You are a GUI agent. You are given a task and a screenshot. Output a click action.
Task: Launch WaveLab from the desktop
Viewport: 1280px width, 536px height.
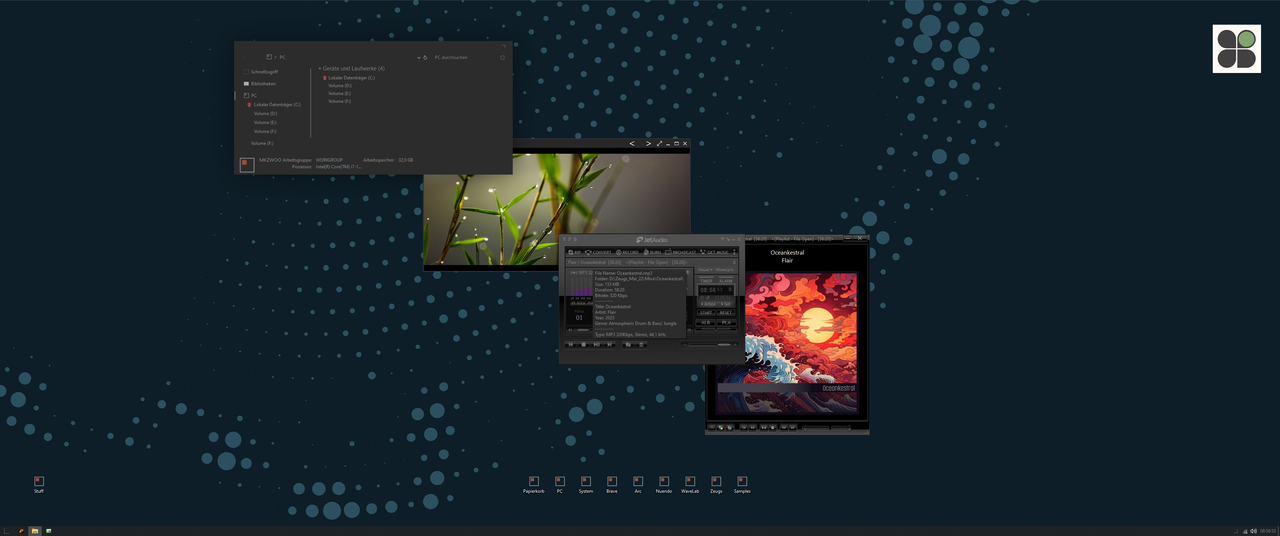(690, 485)
